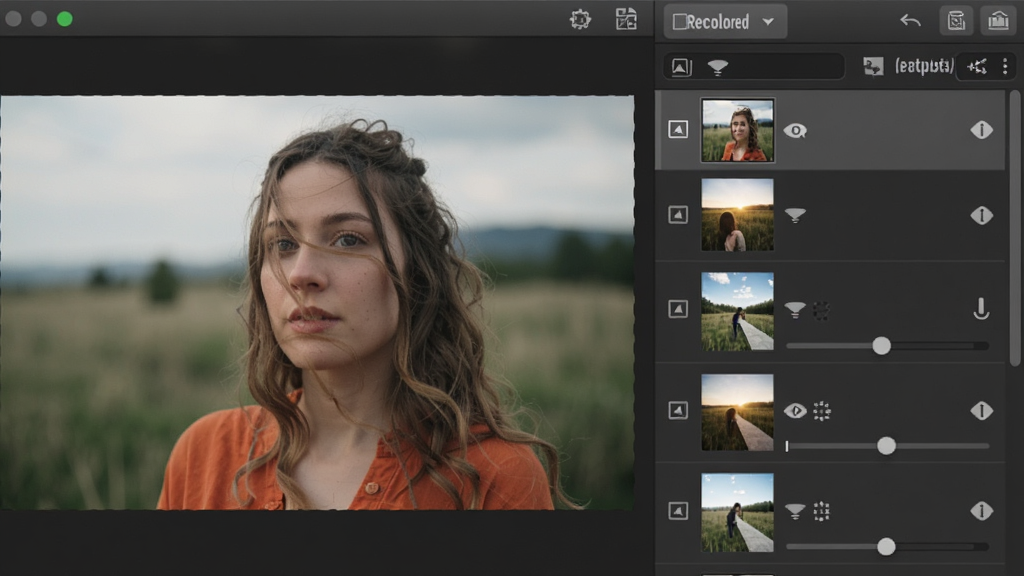Click the nodes graph button near three dots
The height and width of the screenshot is (576, 1024).
pyautogui.click(x=977, y=66)
